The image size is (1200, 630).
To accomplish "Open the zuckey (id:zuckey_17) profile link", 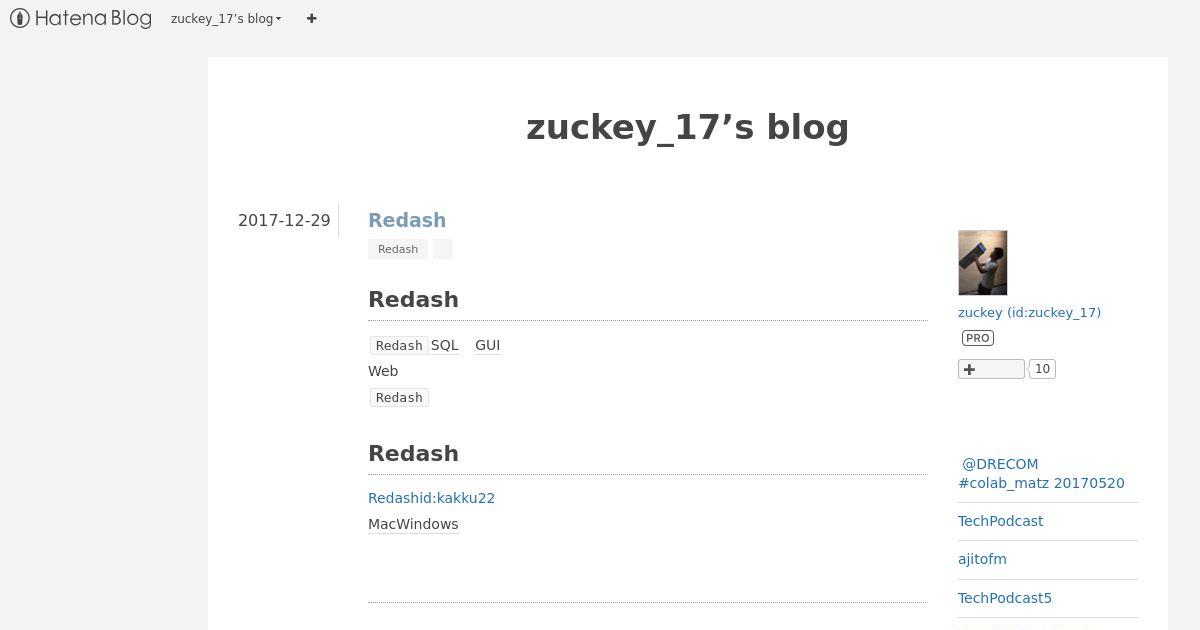I will pos(1029,312).
